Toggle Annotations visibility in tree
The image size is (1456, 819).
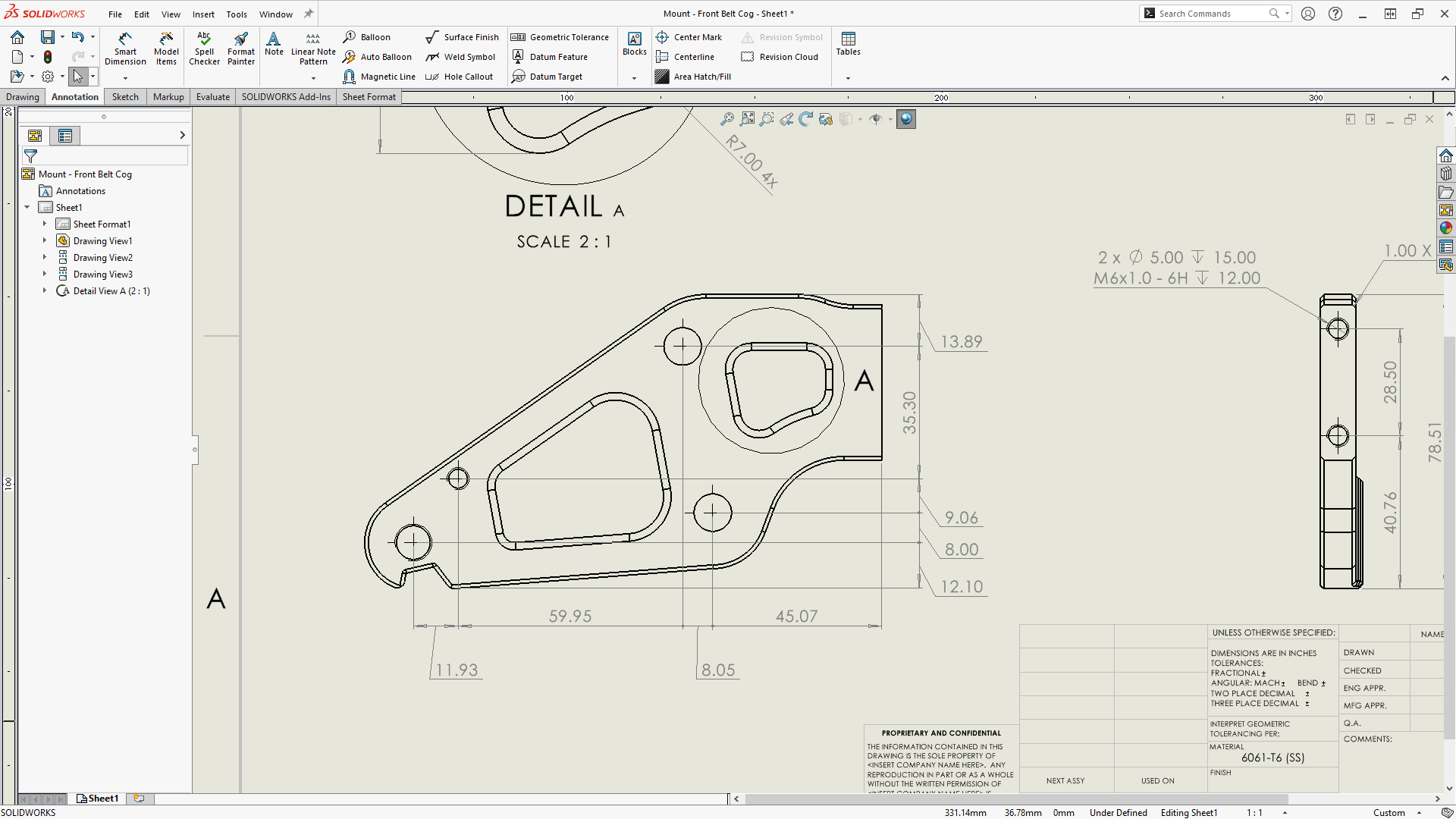pos(79,190)
